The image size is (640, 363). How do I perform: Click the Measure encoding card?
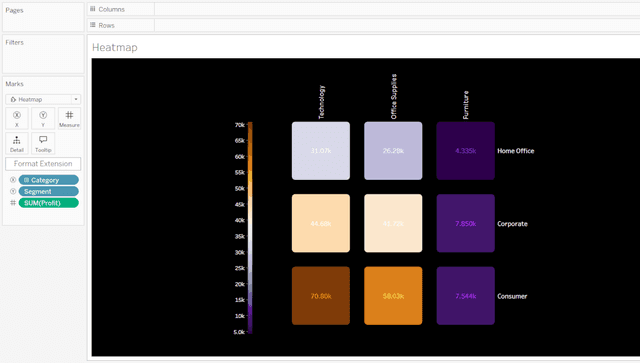pos(69,118)
